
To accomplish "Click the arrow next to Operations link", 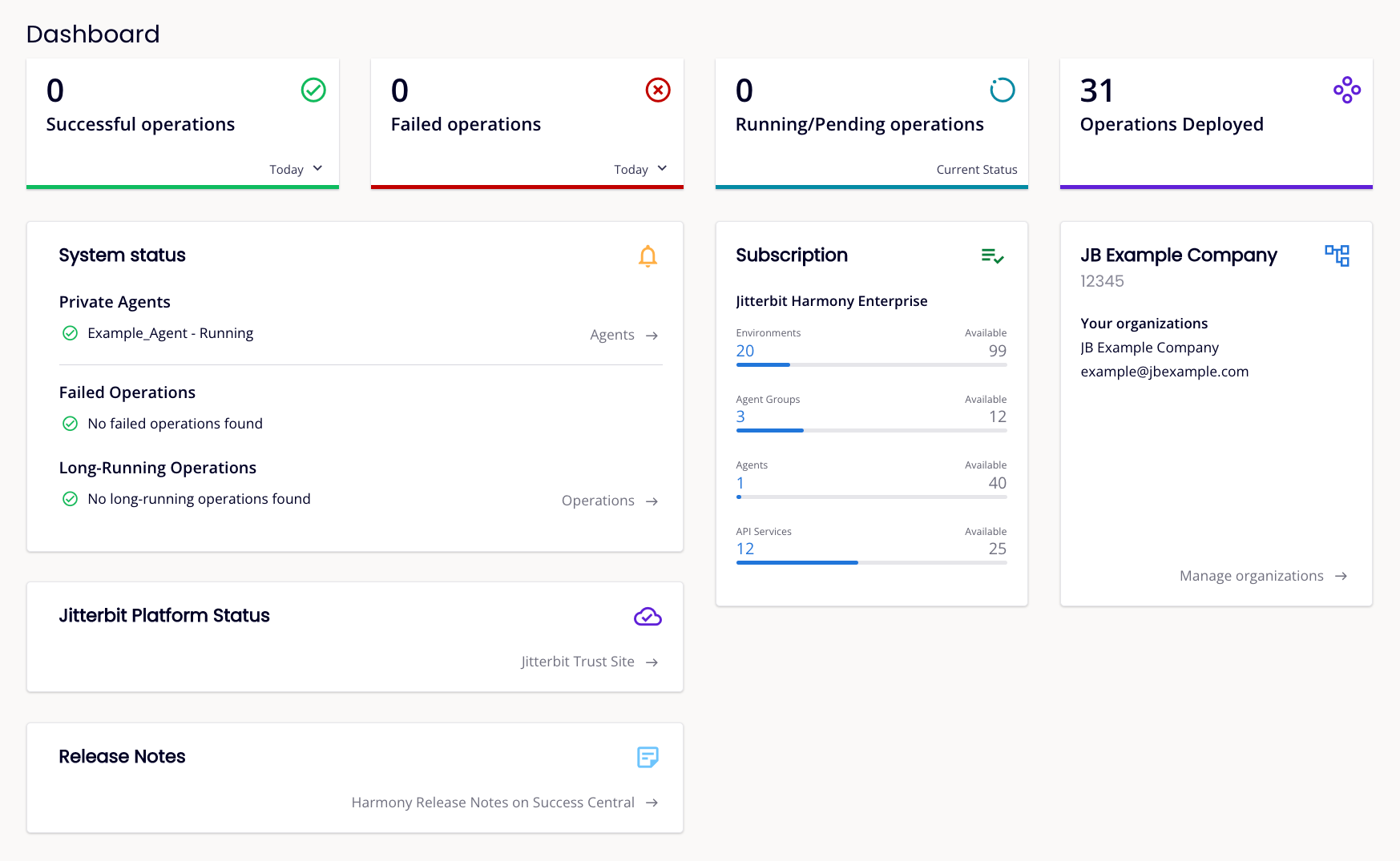I will (652, 501).
